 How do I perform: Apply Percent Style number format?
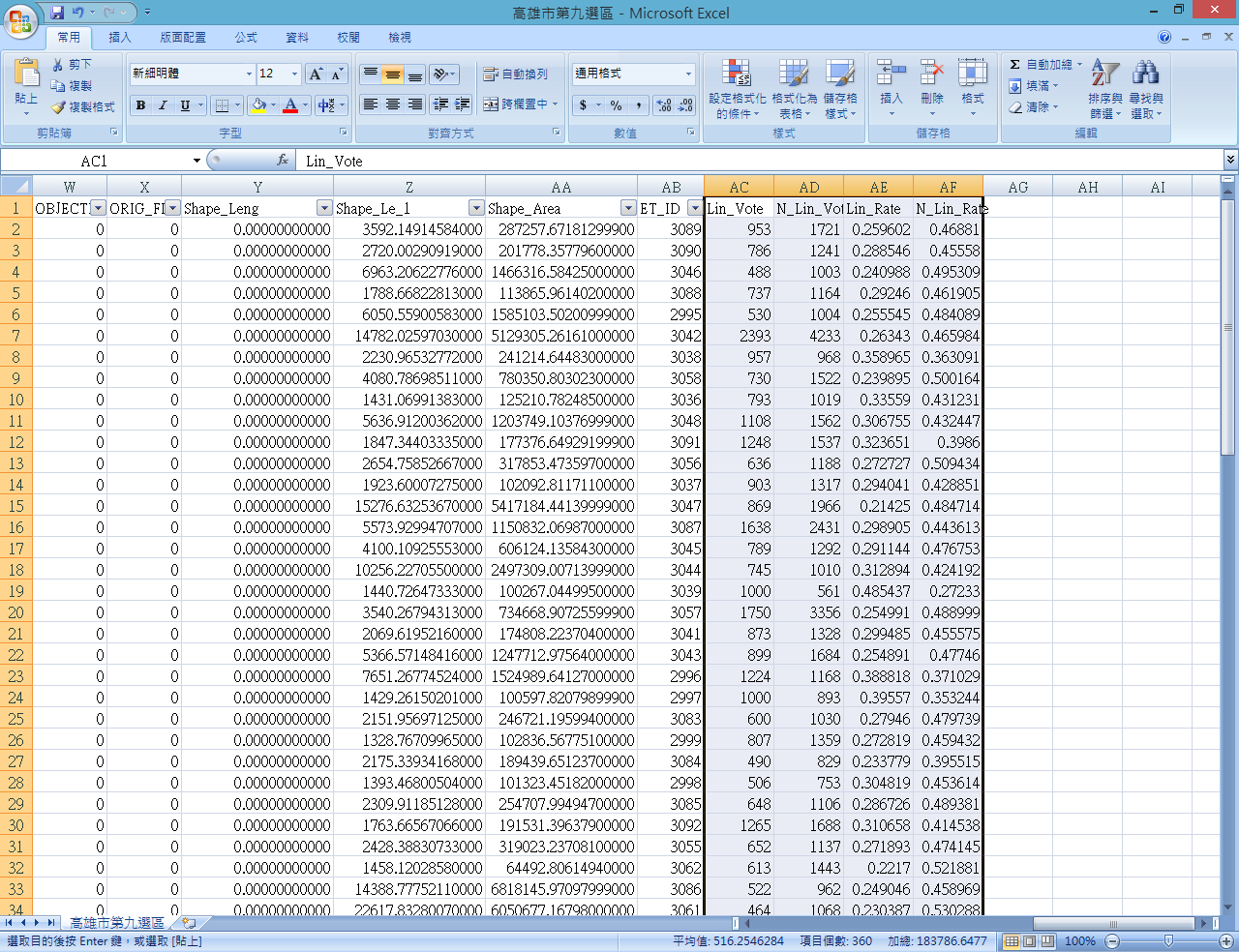(616, 105)
